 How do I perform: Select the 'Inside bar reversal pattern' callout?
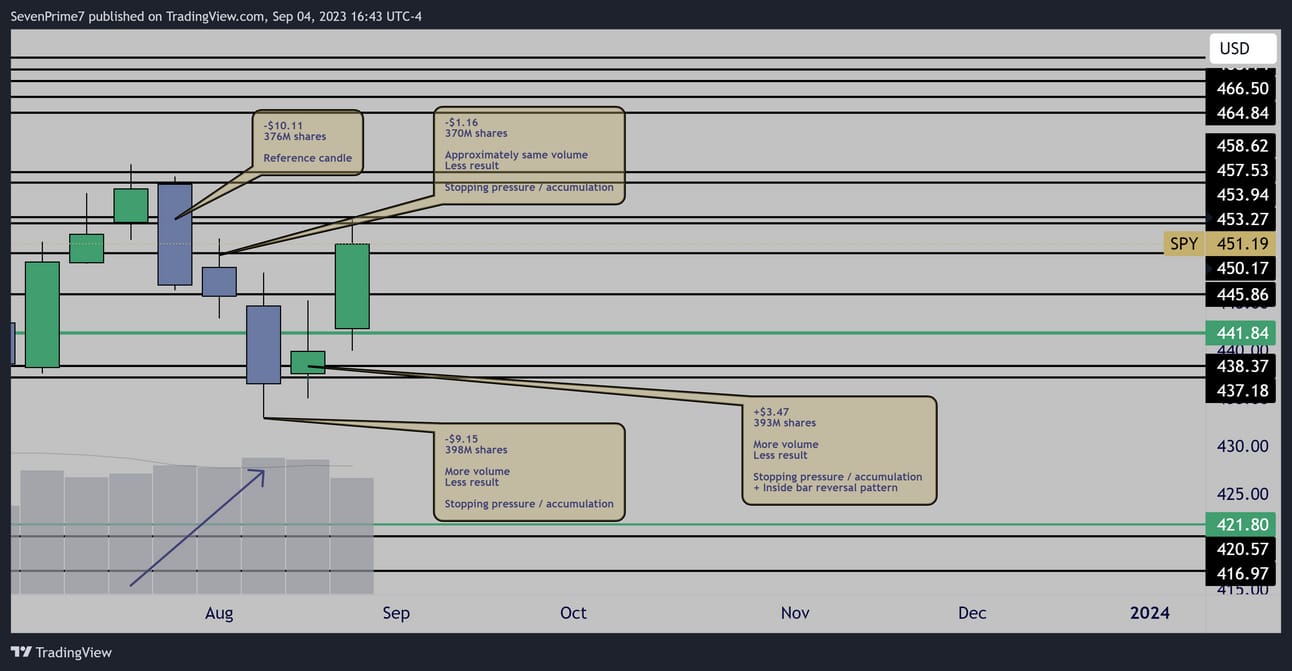(838, 450)
